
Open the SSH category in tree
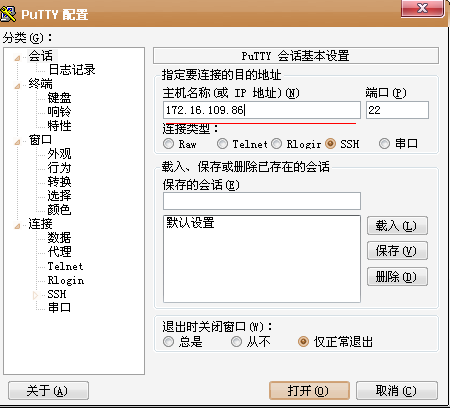(57, 294)
